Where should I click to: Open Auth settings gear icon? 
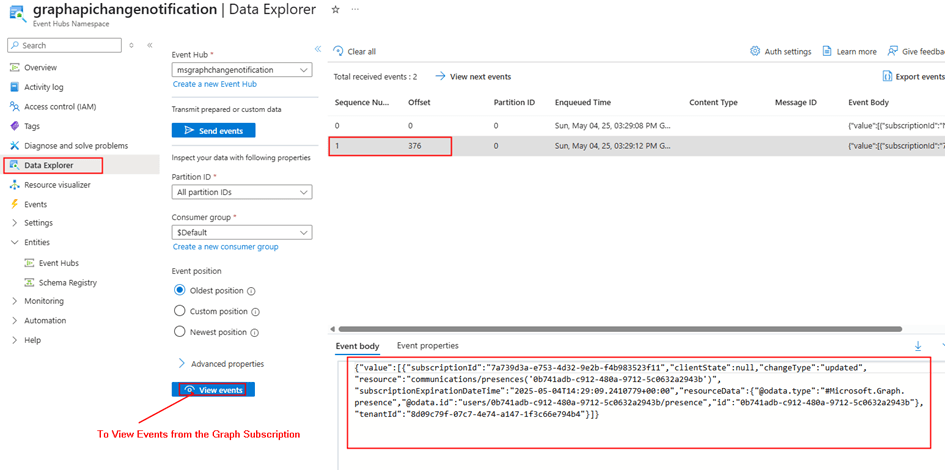pyautogui.click(x=756, y=51)
